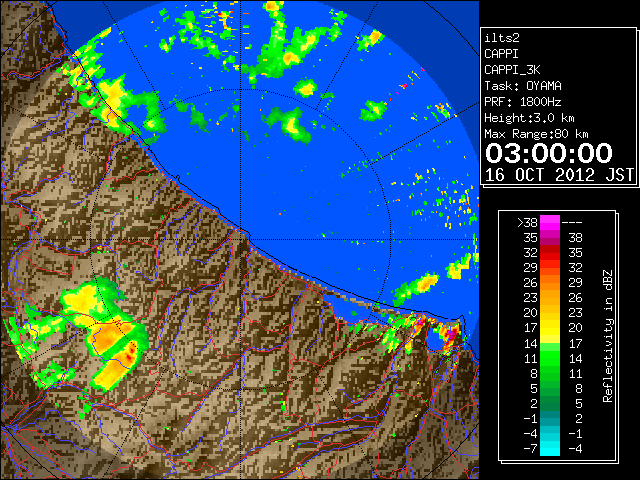Click the ">38" legend label
The height and width of the screenshot is (480, 640).
(x=527, y=223)
